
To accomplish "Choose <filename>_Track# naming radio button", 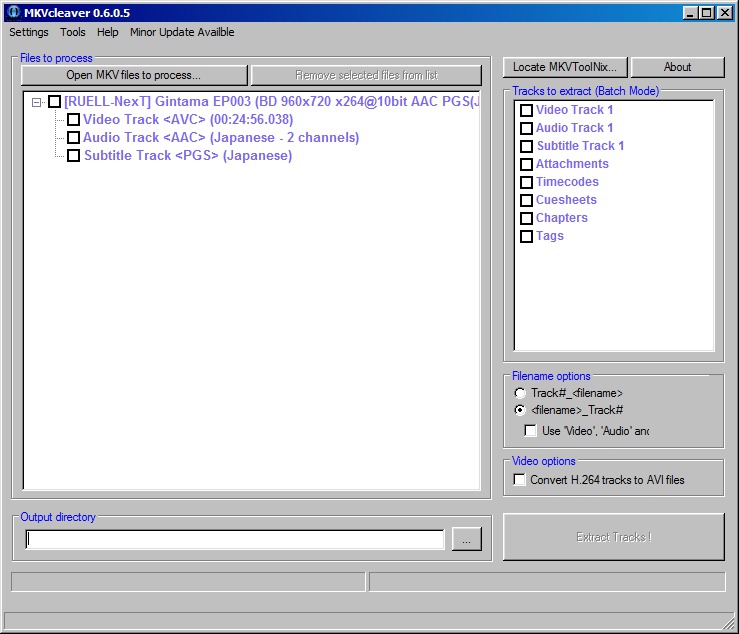I will tap(520, 410).
